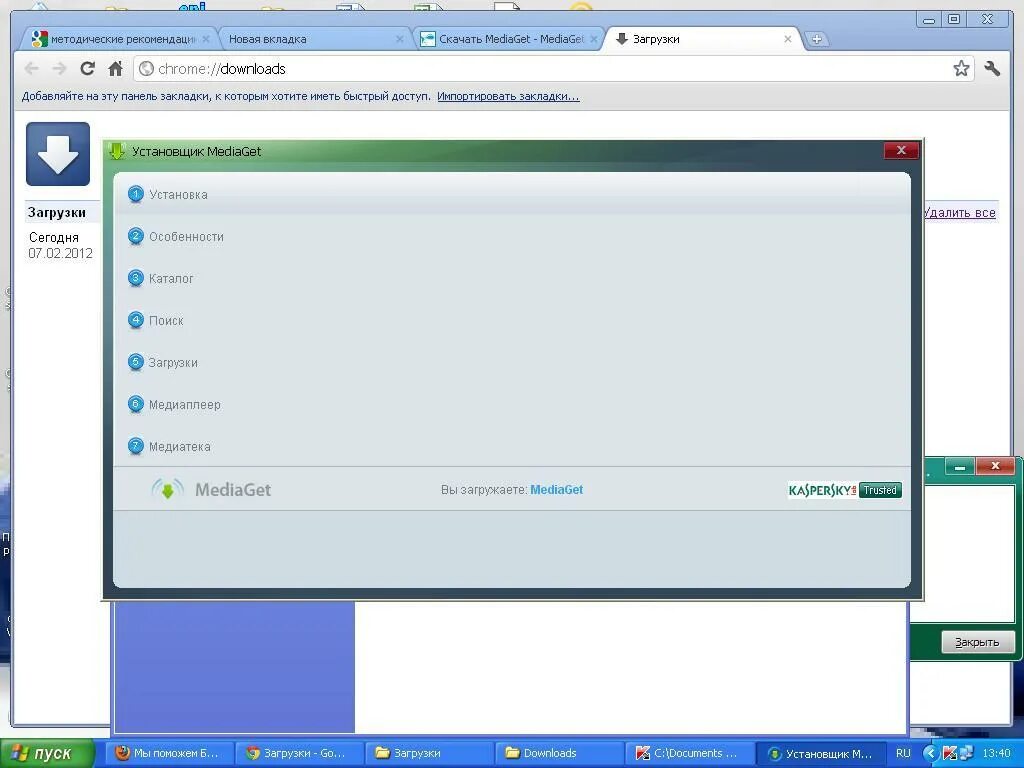Click the 'Удалить все' link
Viewport: 1024px width, 768px height.
960,212
